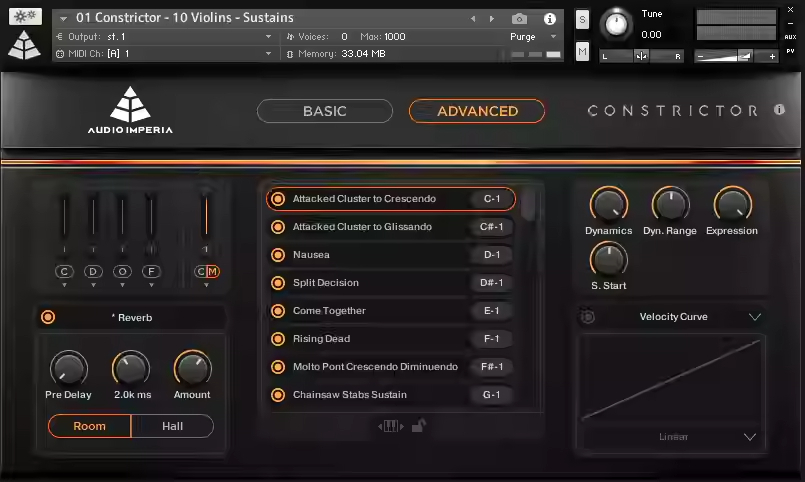This screenshot has height=482, width=805.
Task: Select Hall reverb type
Action: 172,426
